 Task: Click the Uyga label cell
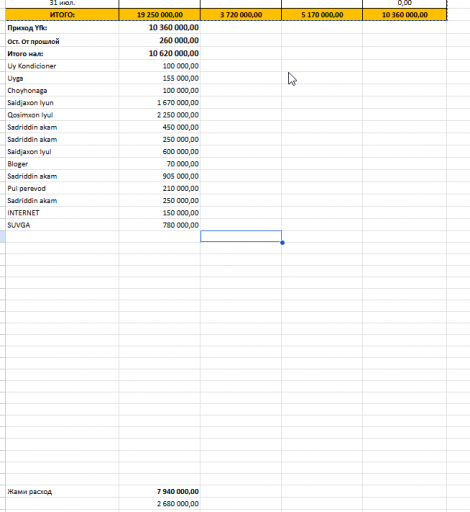(62, 78)
